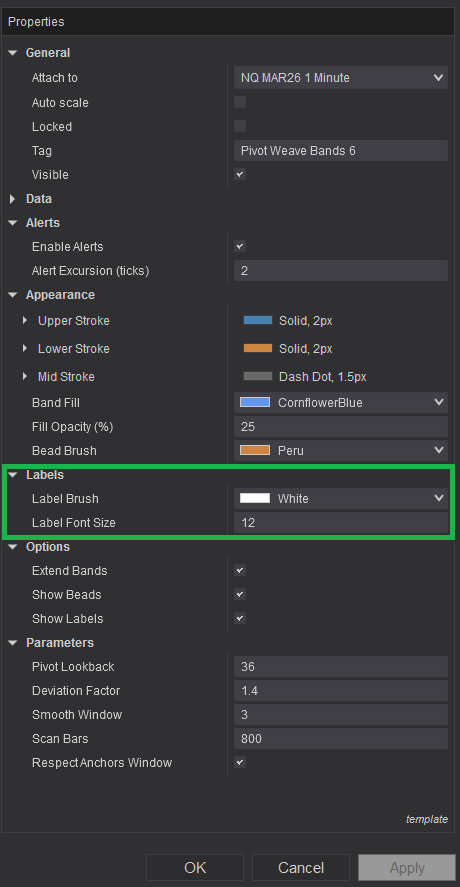Expand the Lower Stroke settings
460x887 pixels.
25,348
